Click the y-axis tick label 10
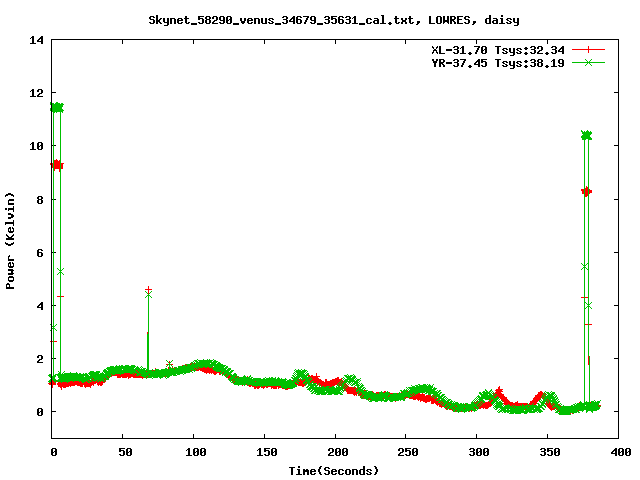This screenshot has width=640, height=480. tap(36, 146)
